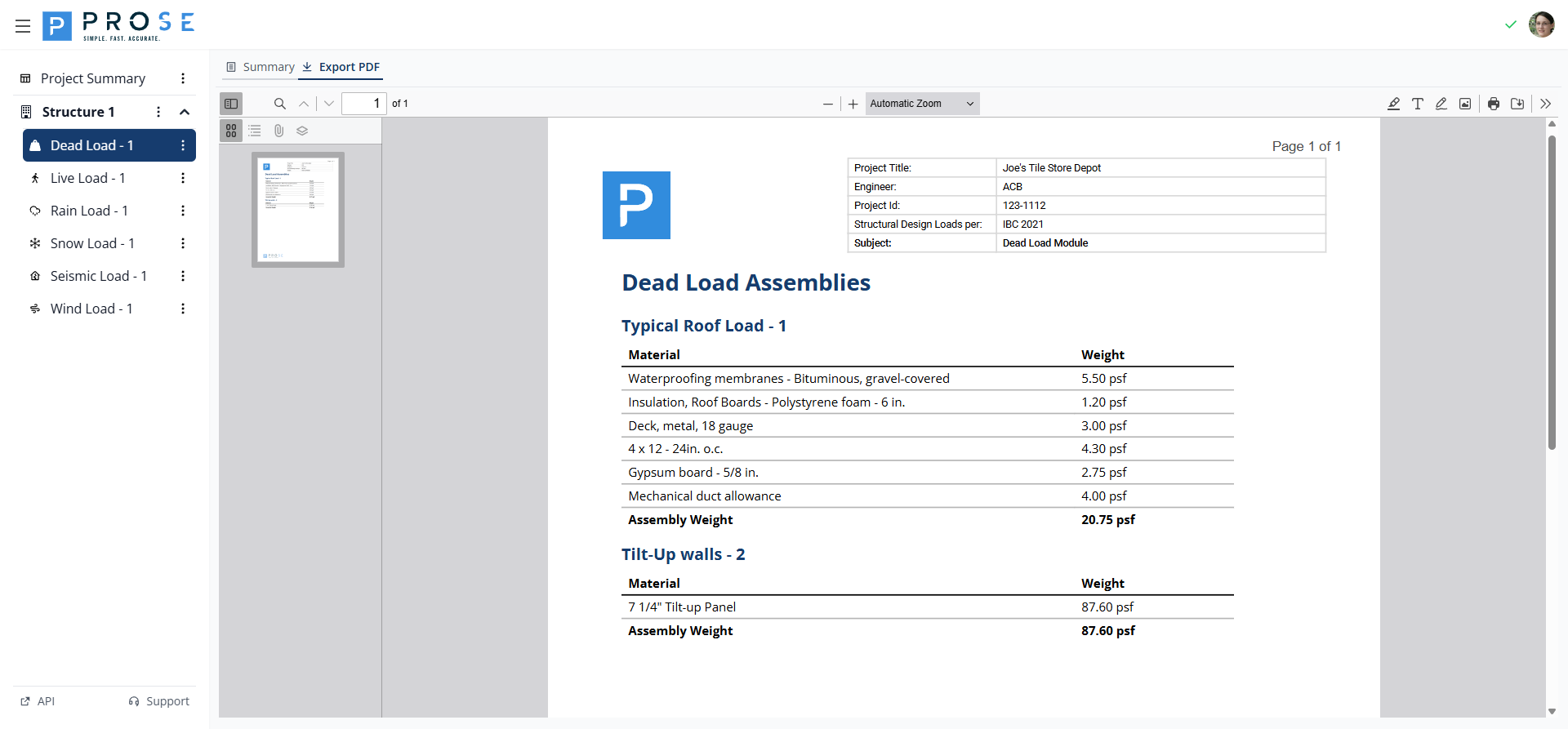The image size is (1568, 729).
Task: Zoom out the PDF view
Action: [828, 104]
